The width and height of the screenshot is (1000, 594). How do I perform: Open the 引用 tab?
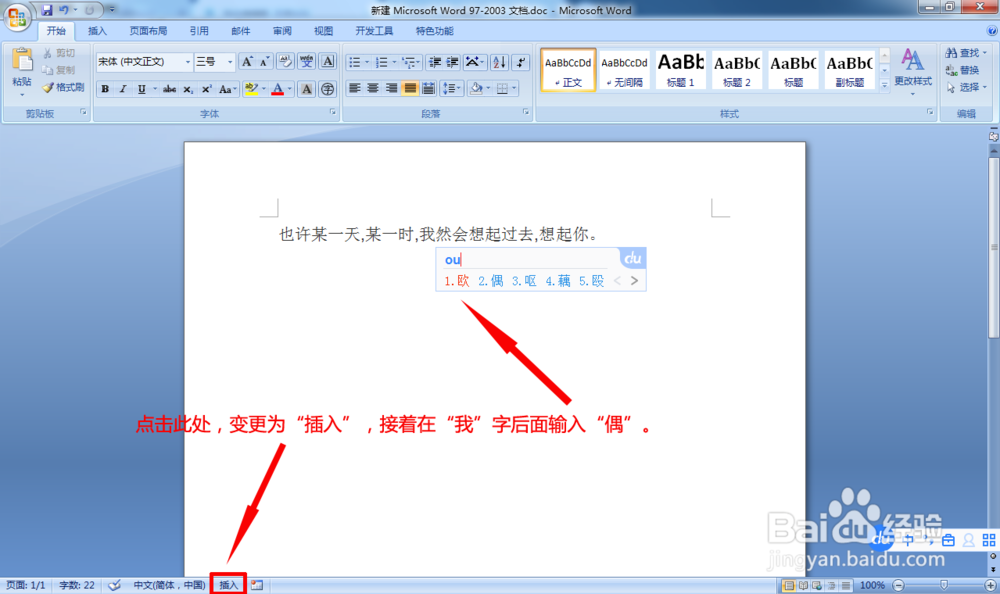click(x=199, y=31)
